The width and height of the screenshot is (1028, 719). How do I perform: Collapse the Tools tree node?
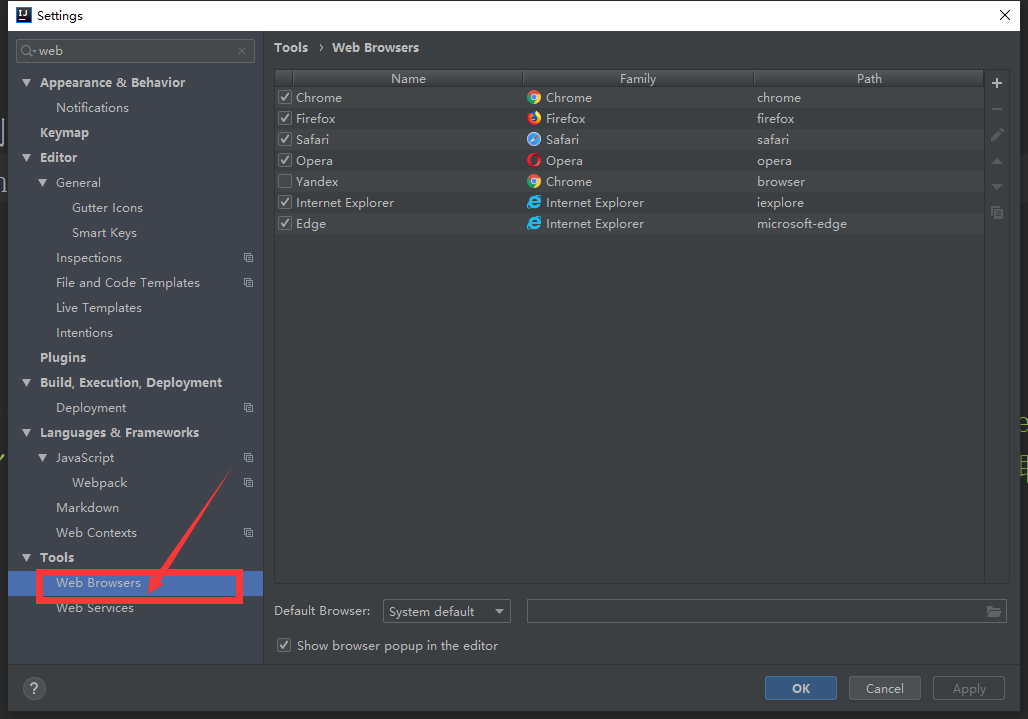coord(27,558)
